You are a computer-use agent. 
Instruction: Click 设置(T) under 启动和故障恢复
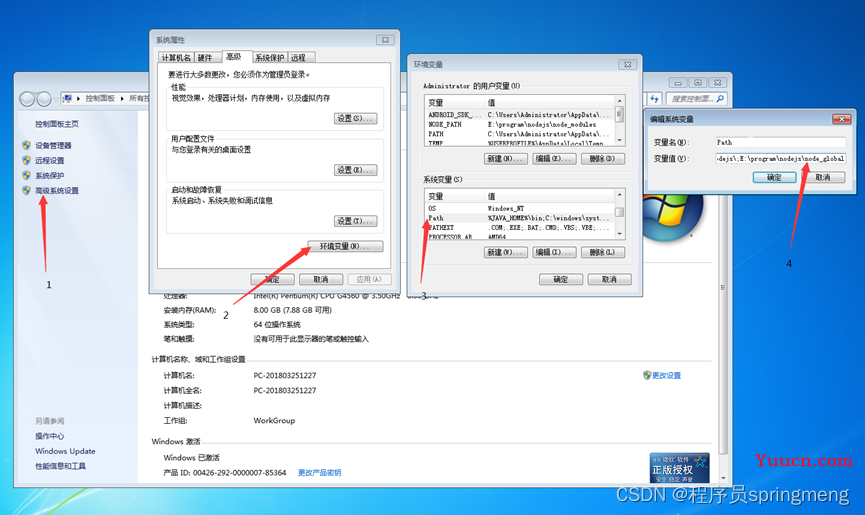(355, 221)
